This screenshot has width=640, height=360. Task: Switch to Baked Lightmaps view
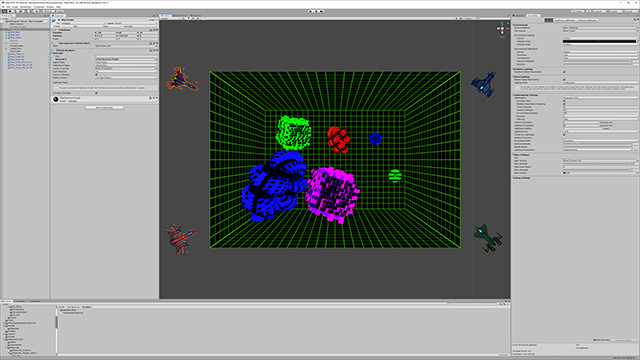[587, 20]
